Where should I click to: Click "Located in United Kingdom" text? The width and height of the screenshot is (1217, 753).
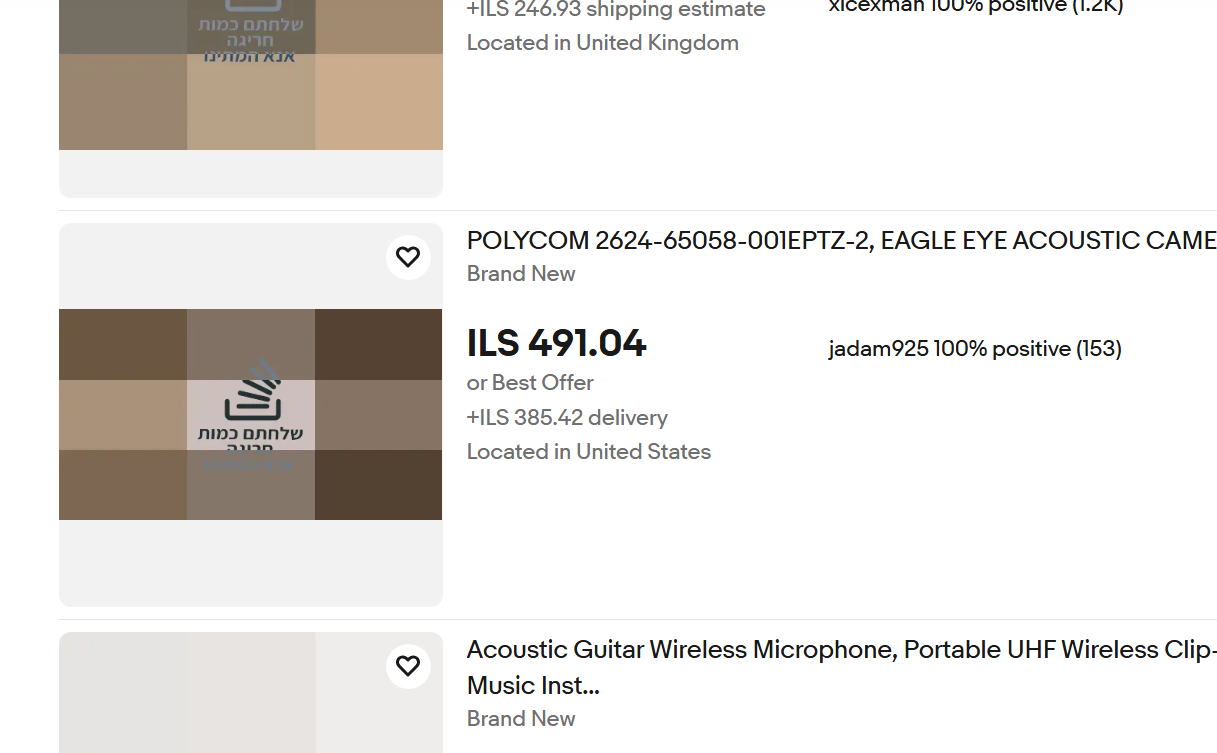(x=603, y=43)
